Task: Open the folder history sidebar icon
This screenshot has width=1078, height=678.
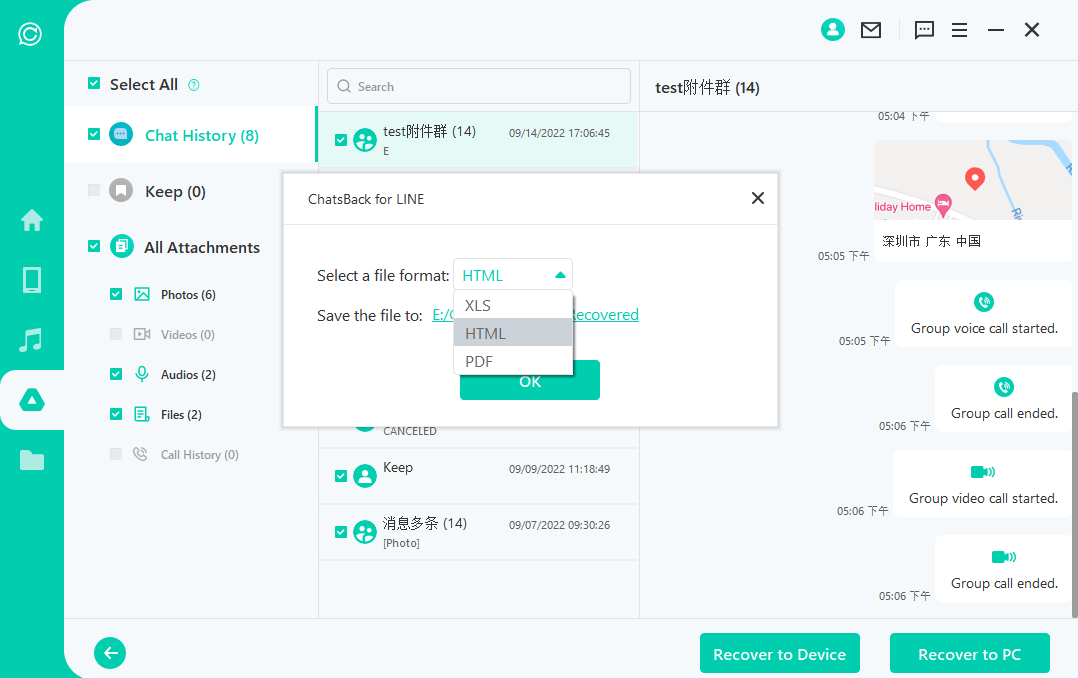Action: [x=32, y=460]
